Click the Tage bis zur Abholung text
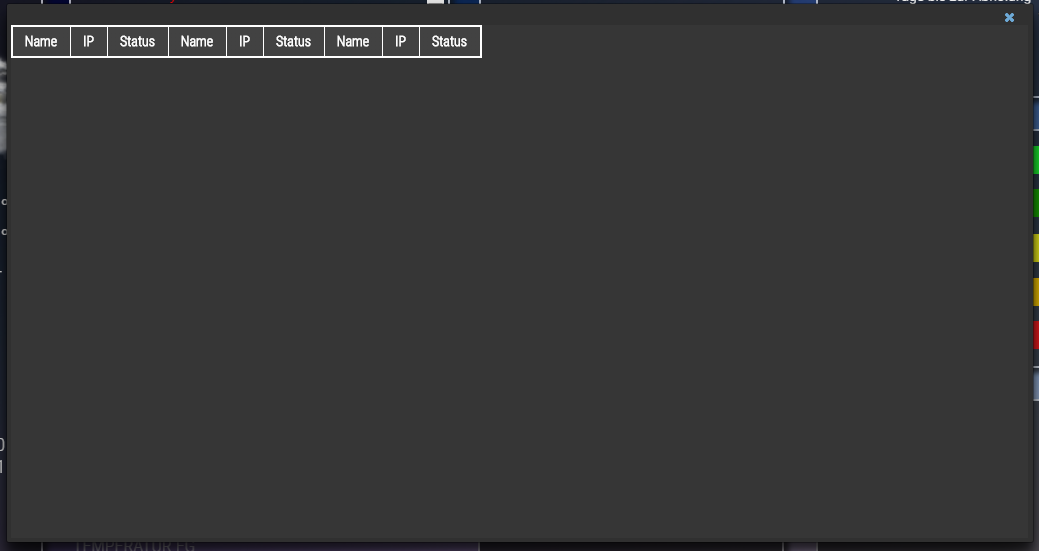1039x551 pixels. point(962,3)
